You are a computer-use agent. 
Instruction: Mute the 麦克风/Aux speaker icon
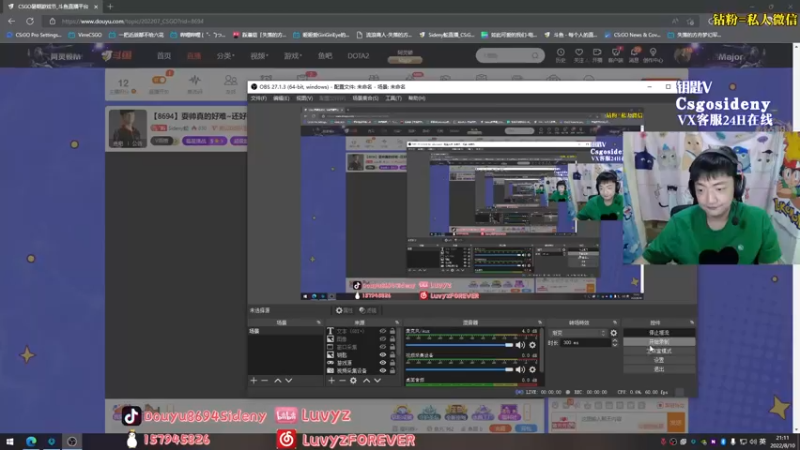point(520,345)
